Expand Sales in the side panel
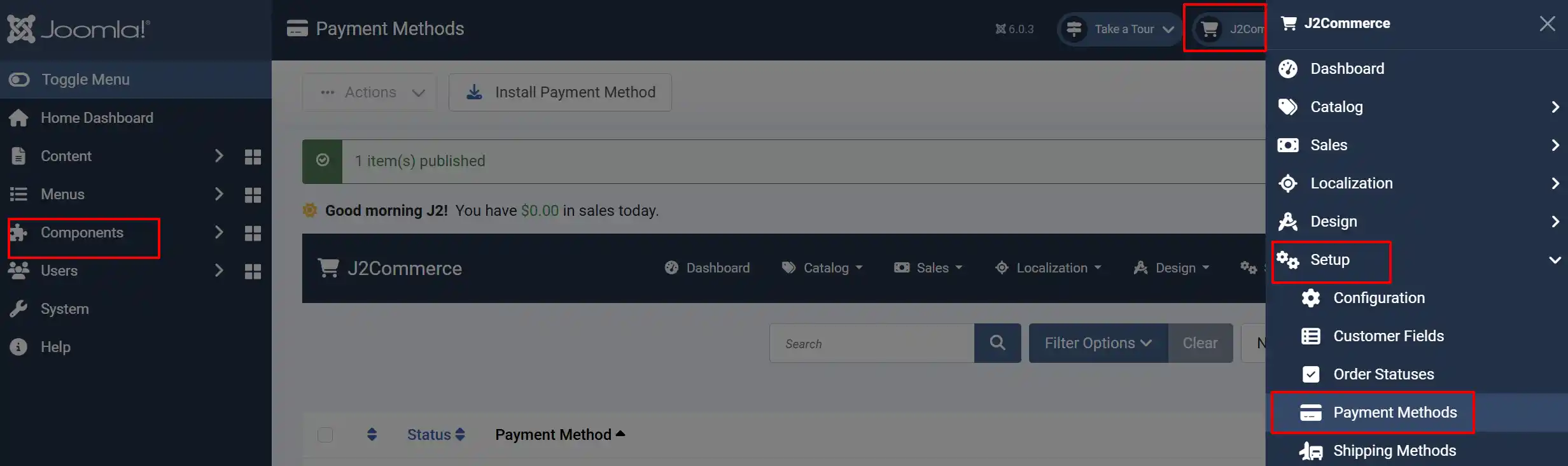The image size is (1568, 466). [1417, 145]
